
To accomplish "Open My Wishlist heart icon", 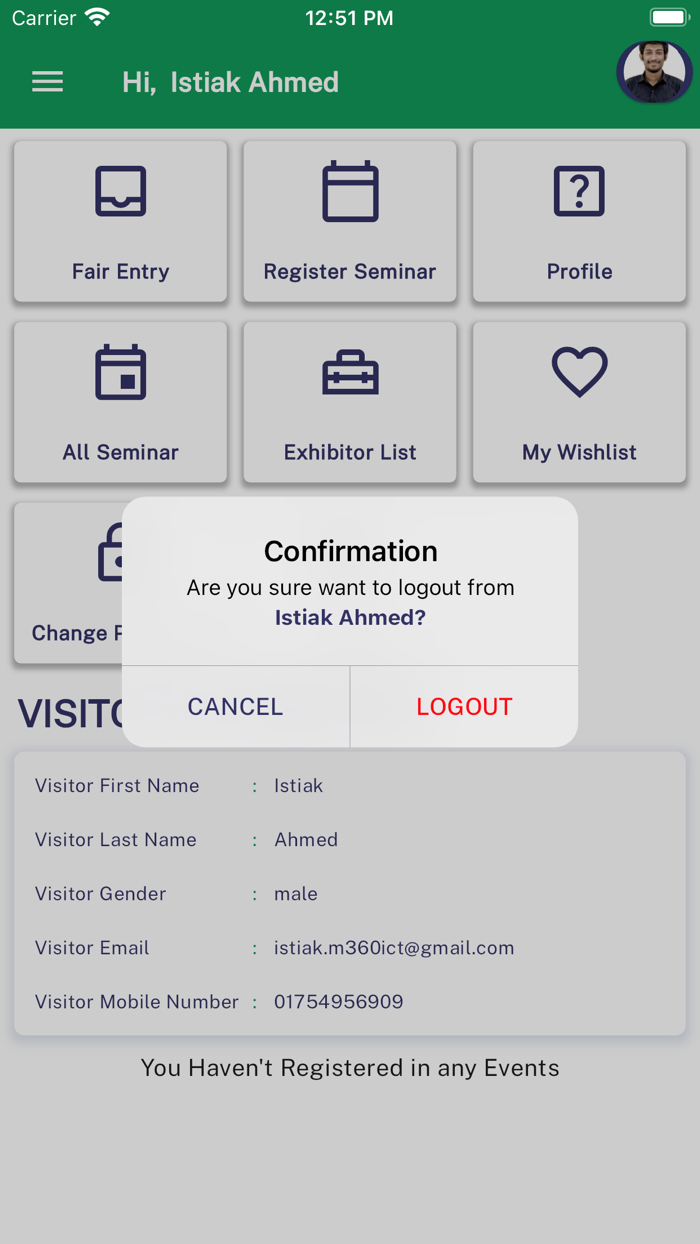I will (578, 371).
